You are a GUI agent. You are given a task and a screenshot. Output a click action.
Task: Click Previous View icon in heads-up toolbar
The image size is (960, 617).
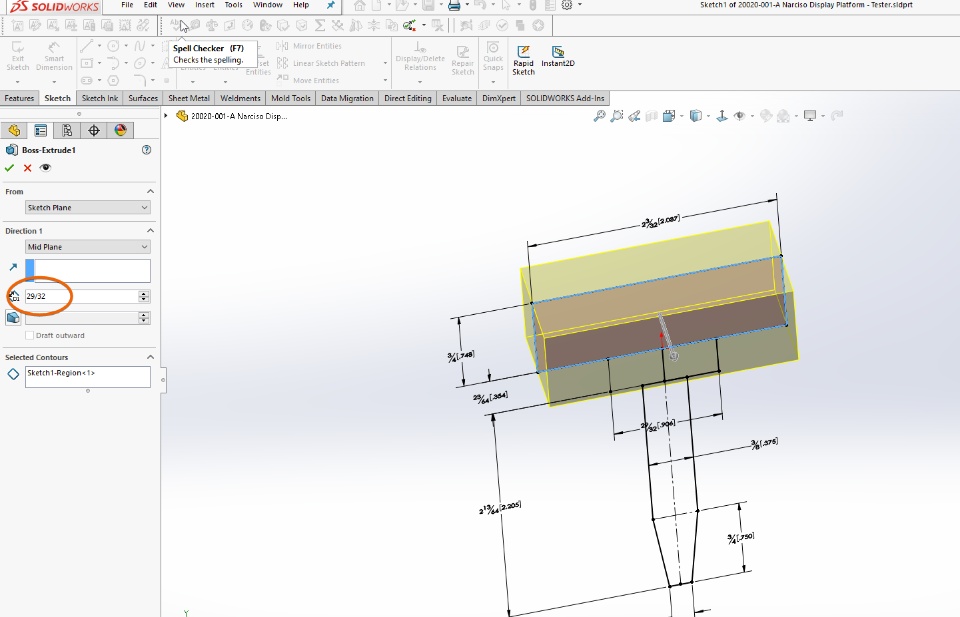coord(634,116)
